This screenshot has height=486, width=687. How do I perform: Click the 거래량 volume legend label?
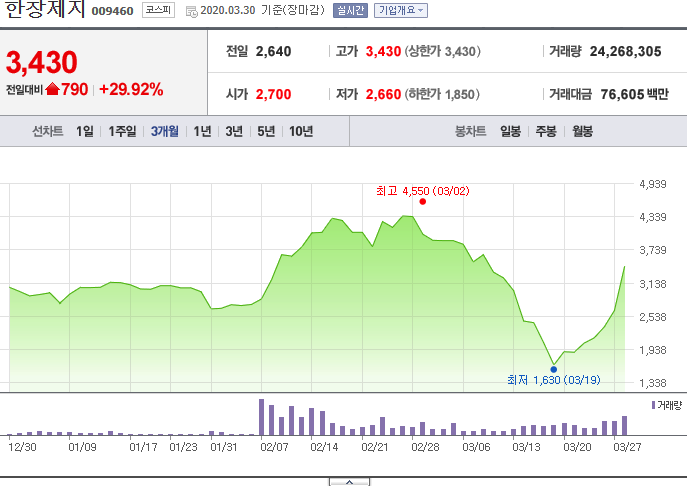pyautogui.click(x=667, y=405)
